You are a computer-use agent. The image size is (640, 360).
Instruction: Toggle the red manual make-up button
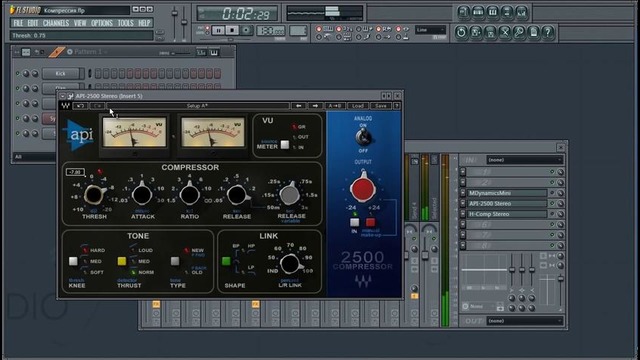tap(370, 222)
